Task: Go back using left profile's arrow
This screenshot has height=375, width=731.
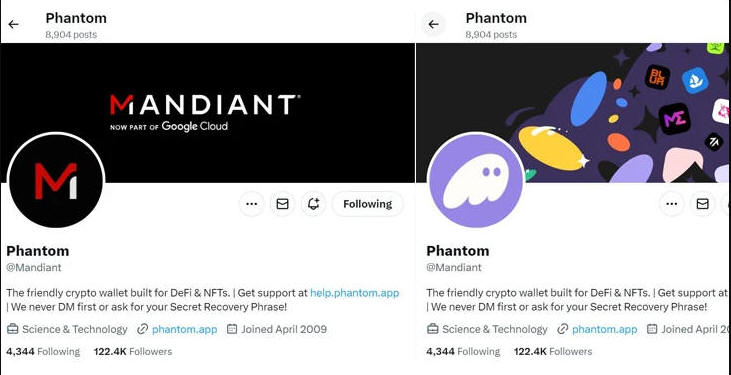Action: point(14,24)
